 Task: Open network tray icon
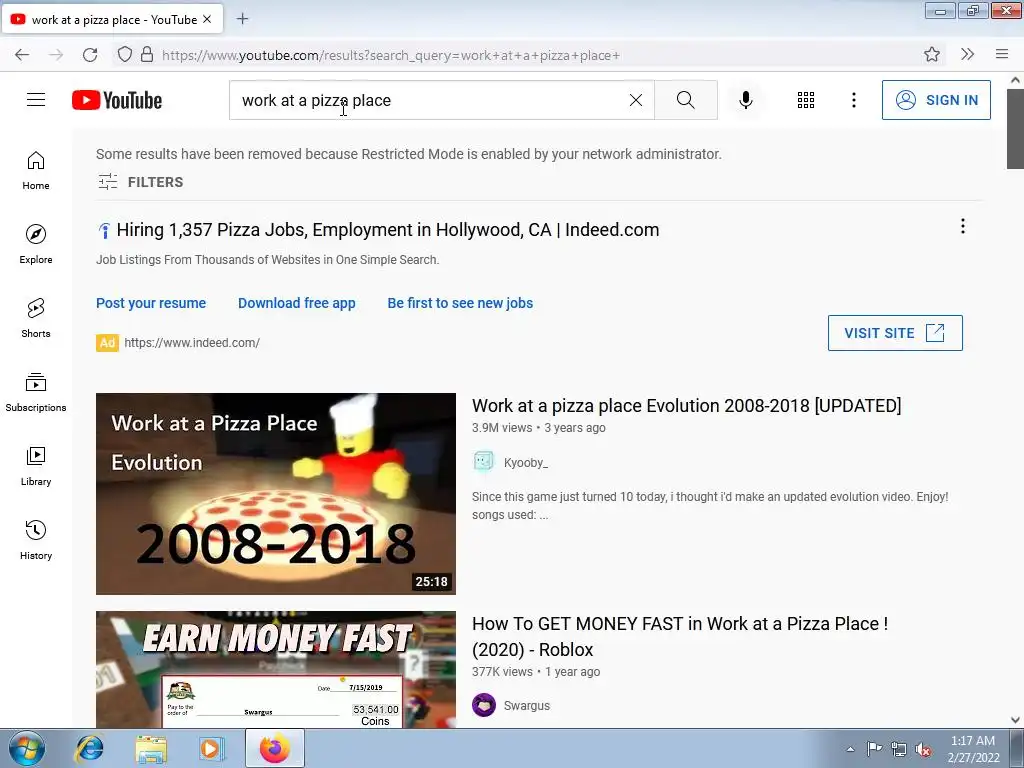(x=899, y=749)
